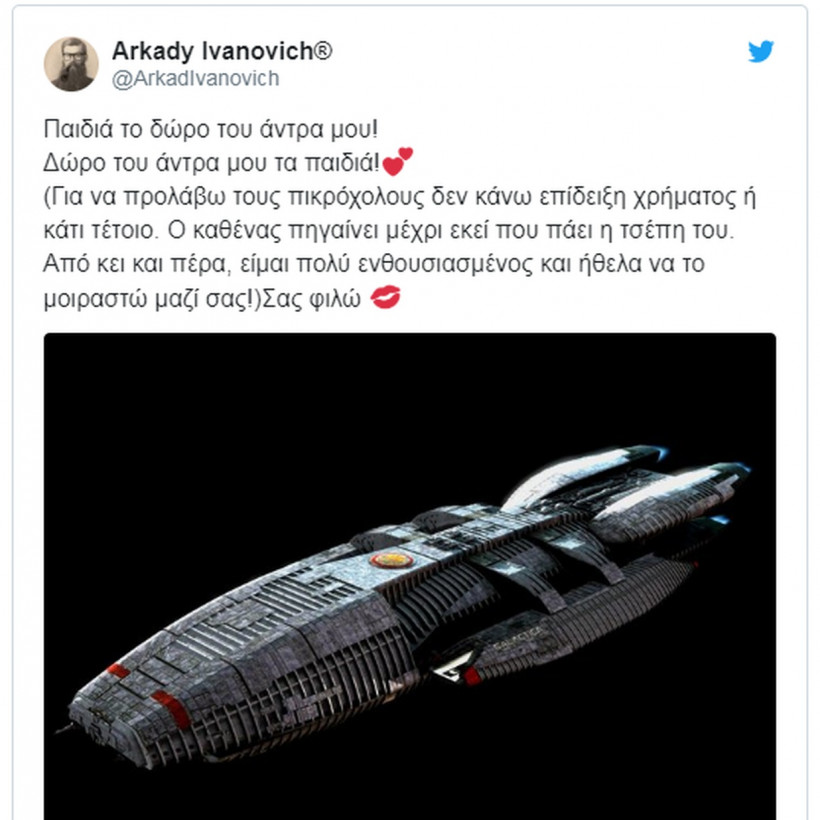Click the second line 'Δώρο του άντρα μου'

coord(211,163)
